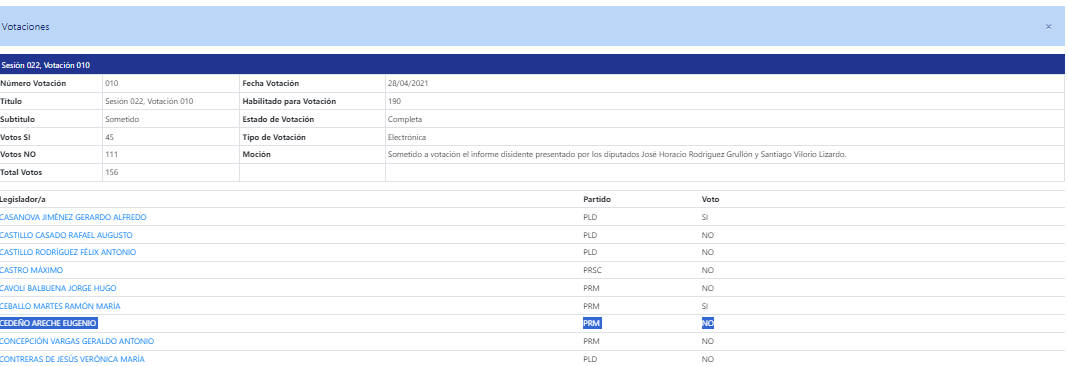Click the PLD party of CONTRERAS DE JESÚS row
The width and height of the screenshot is (1068, 366).
tap(590, 359)
